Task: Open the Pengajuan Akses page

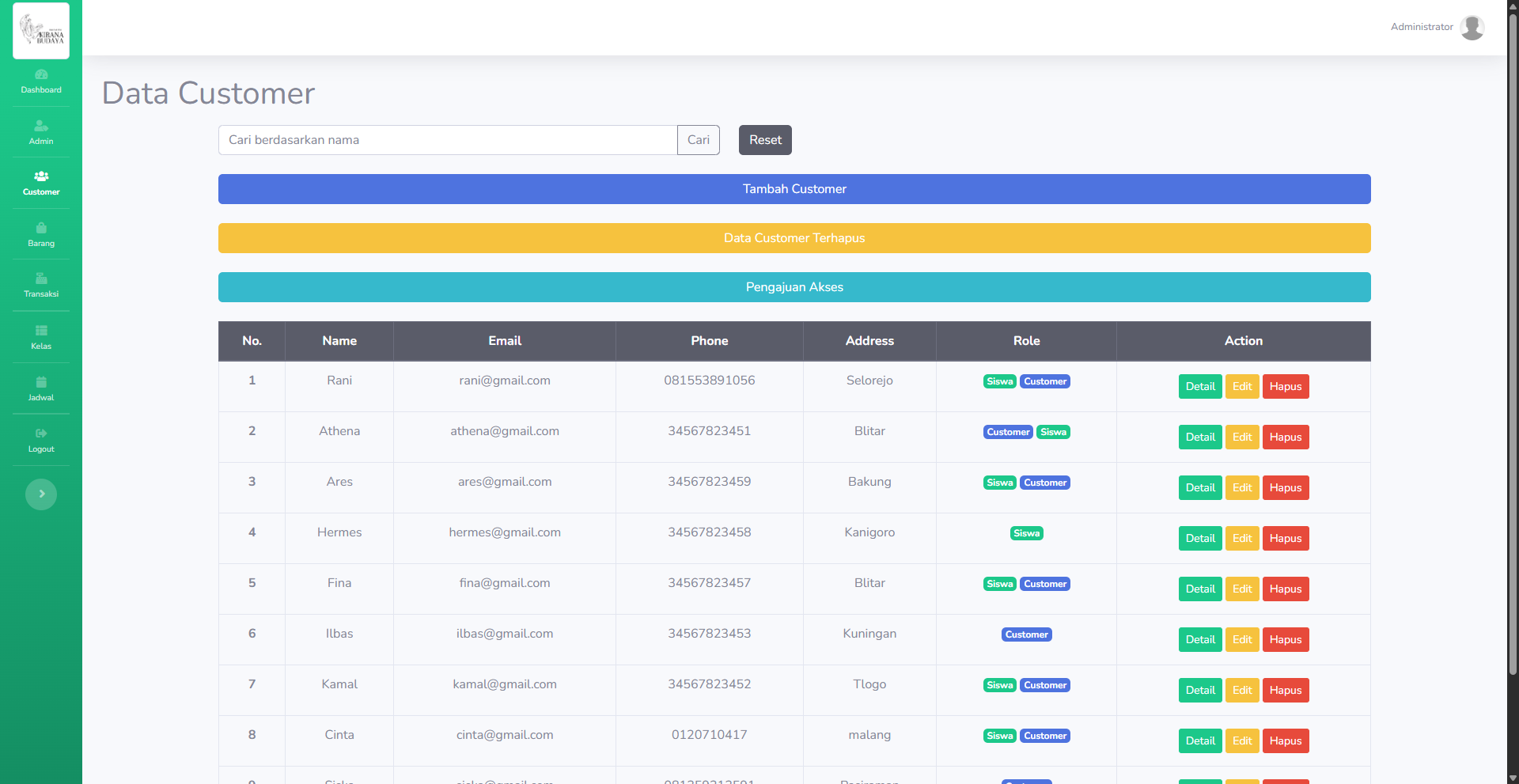Action: (x=794, y=287)
